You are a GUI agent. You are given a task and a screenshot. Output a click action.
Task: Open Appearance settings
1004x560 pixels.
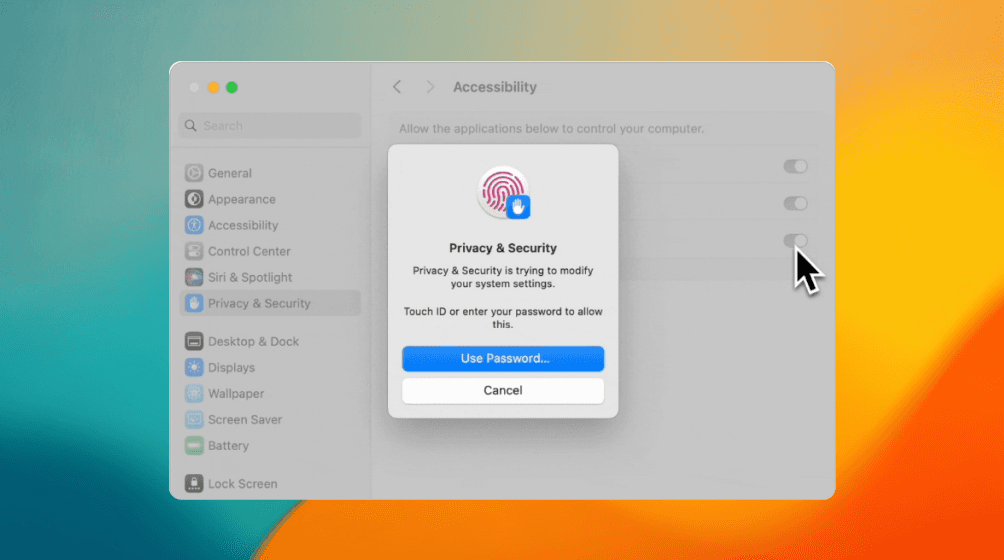pos(270,199)
